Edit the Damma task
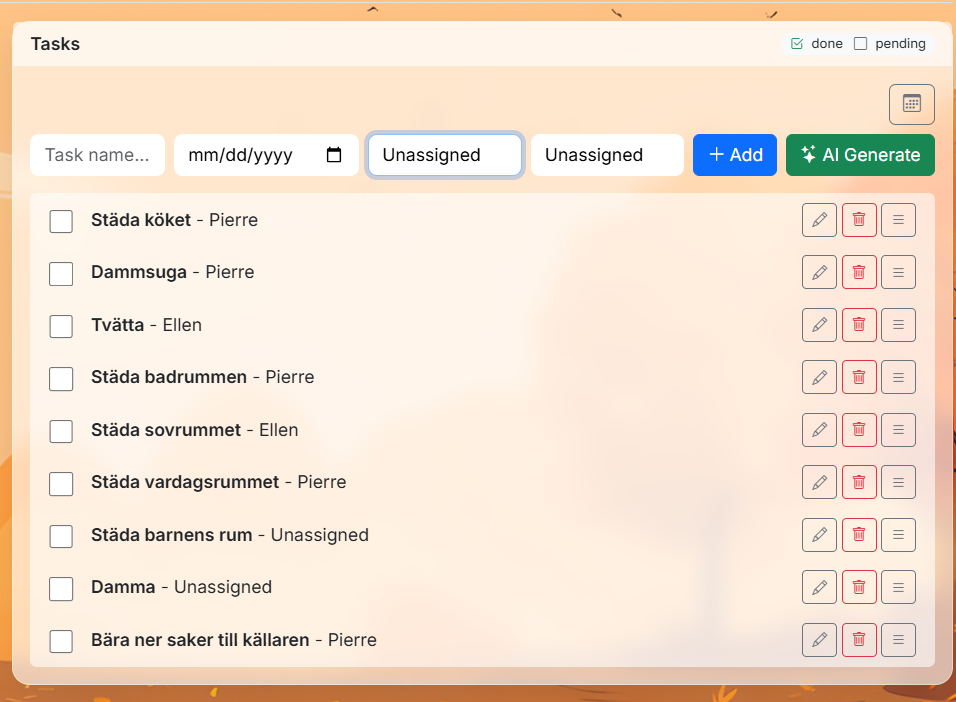956x702 pixels. [819, 587]
